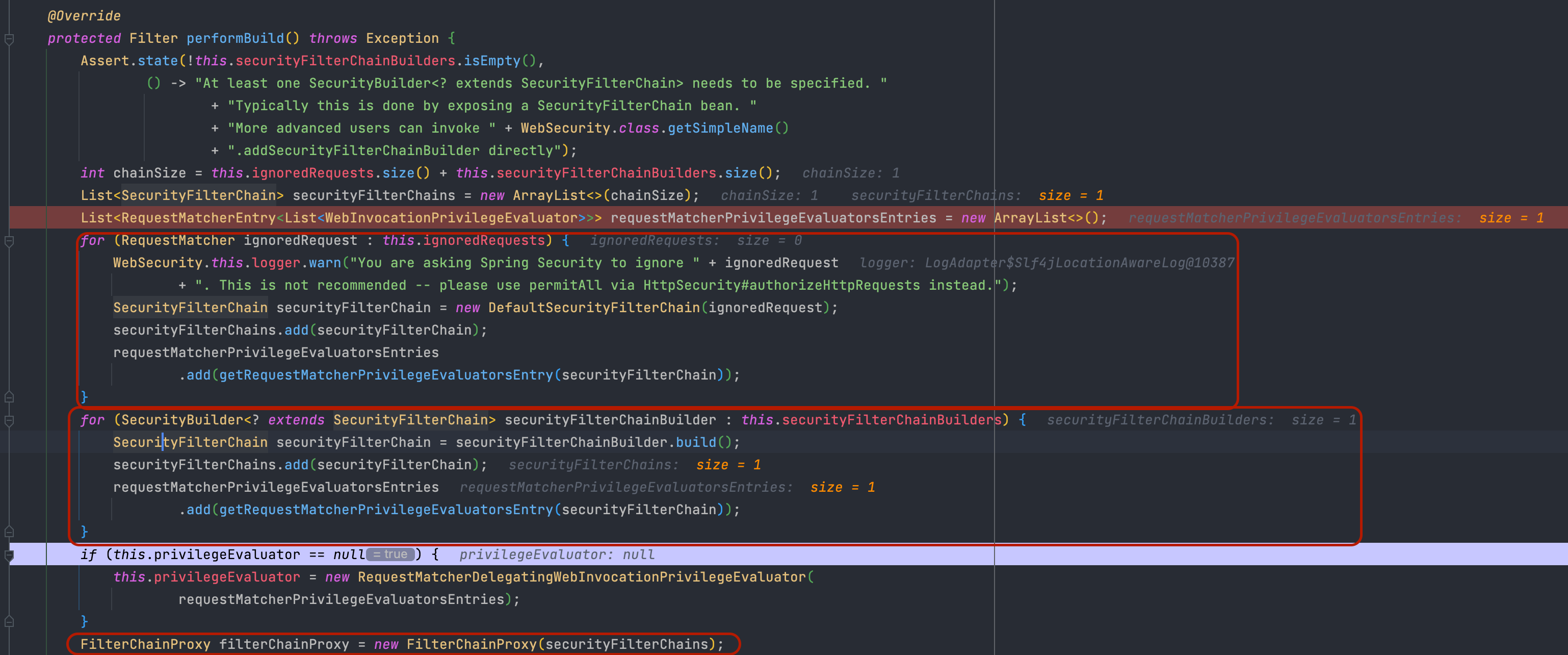1568x655 pixels.
Task: Collapse the performBuild method fold marker
Action: point(9,39)
